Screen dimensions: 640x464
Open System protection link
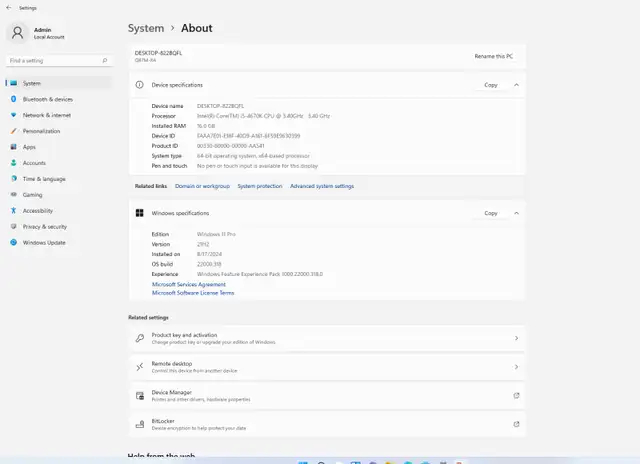pos(260,186)
